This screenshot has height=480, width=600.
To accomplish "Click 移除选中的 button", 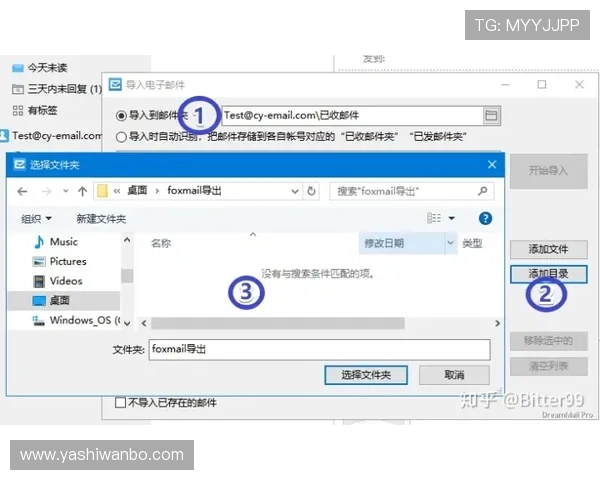I will [548, 341].
